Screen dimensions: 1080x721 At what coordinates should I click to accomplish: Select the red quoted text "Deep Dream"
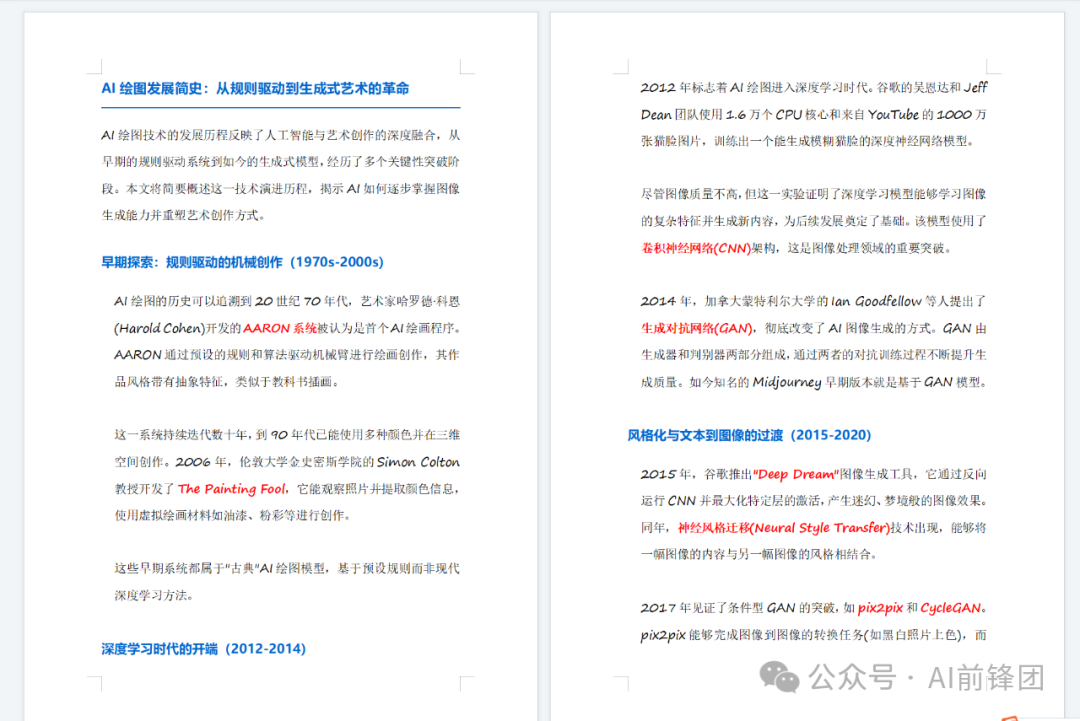pos(796,474)
